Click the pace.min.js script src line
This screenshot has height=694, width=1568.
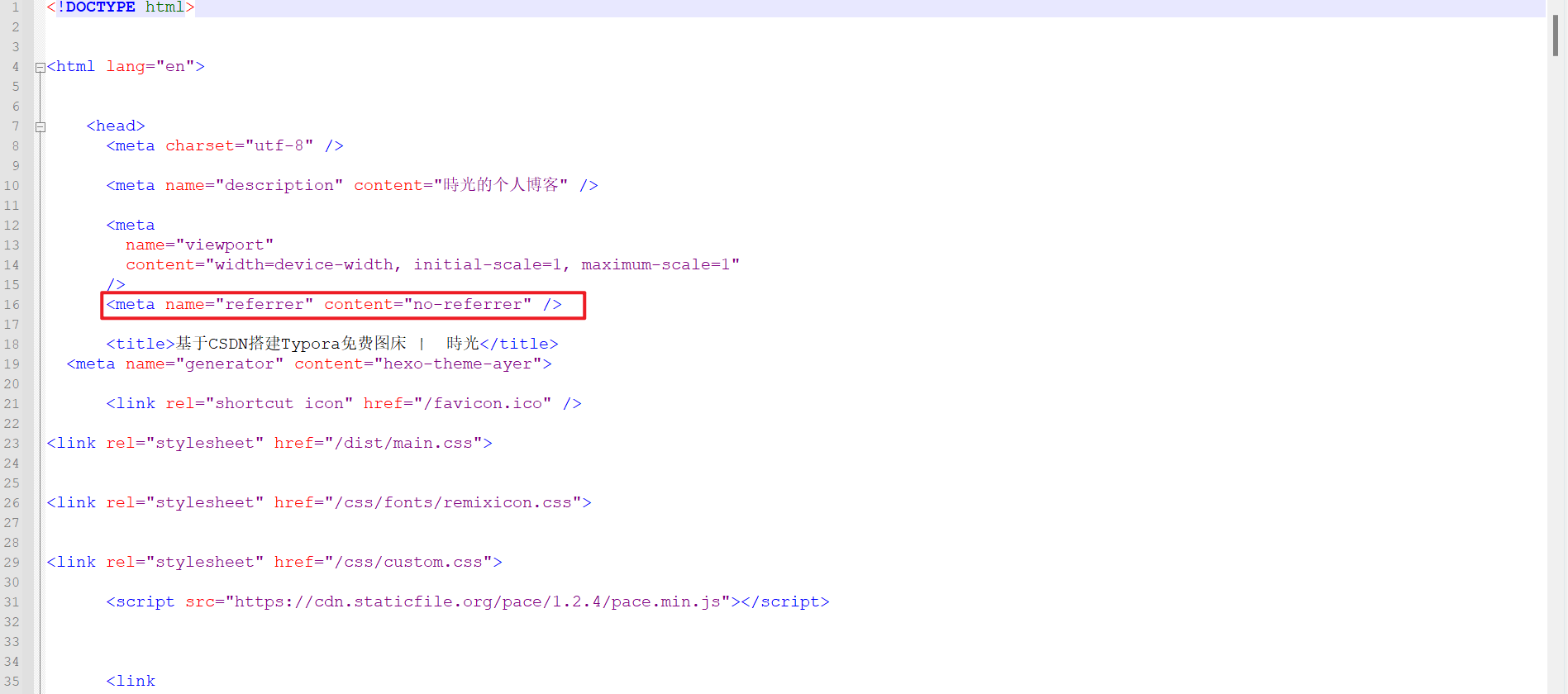point(468,602)
